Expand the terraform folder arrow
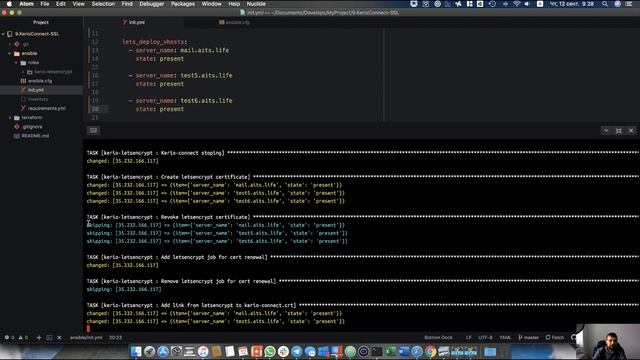 click(x=10, y=118)
